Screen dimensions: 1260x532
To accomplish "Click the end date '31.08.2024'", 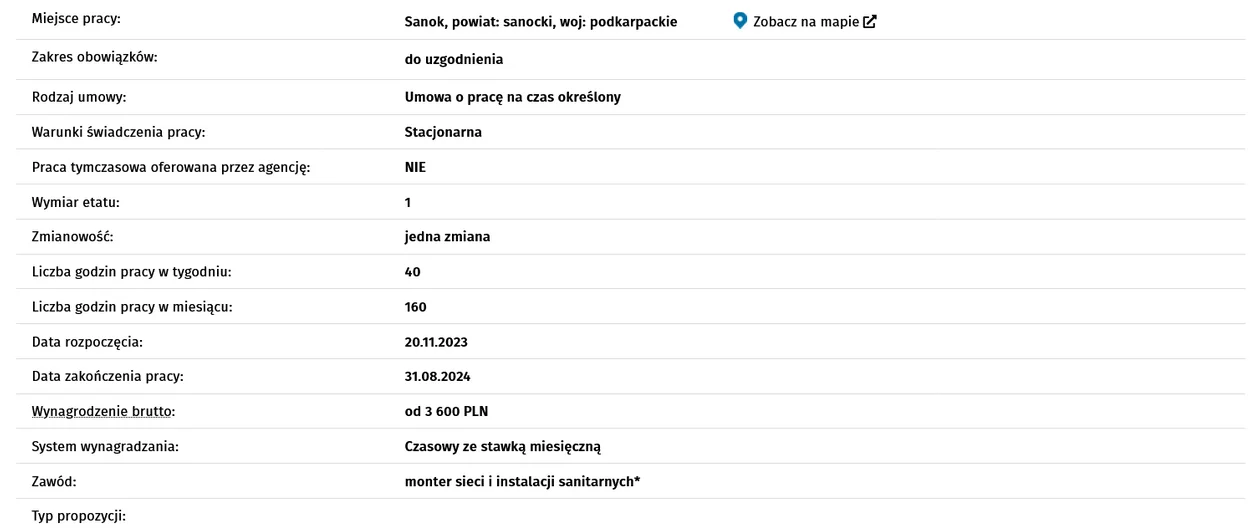I will coord(437,377).
